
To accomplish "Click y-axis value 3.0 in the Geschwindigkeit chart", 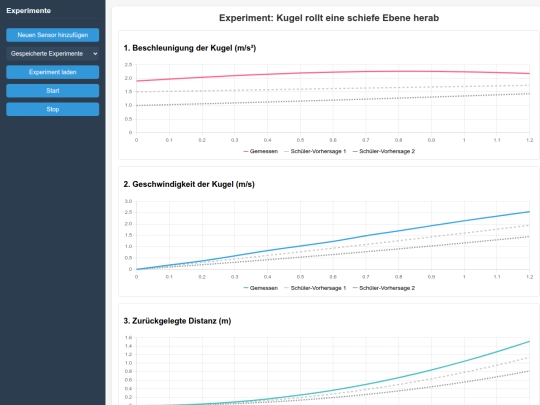I will 128,201.
